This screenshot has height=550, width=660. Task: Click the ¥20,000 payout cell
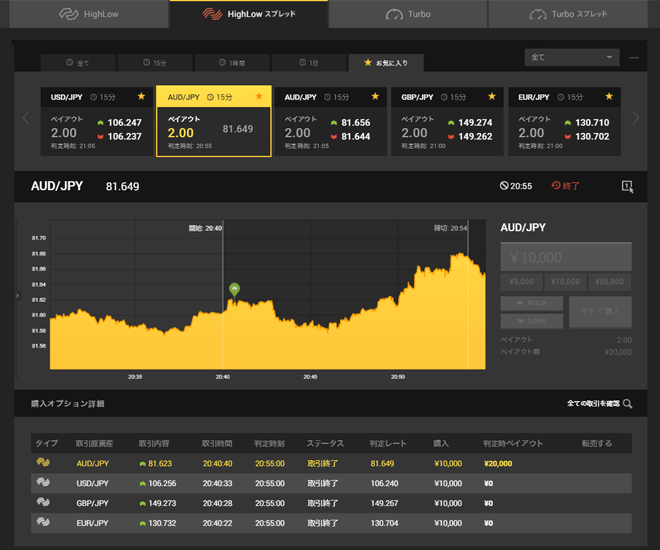(498, 463)
